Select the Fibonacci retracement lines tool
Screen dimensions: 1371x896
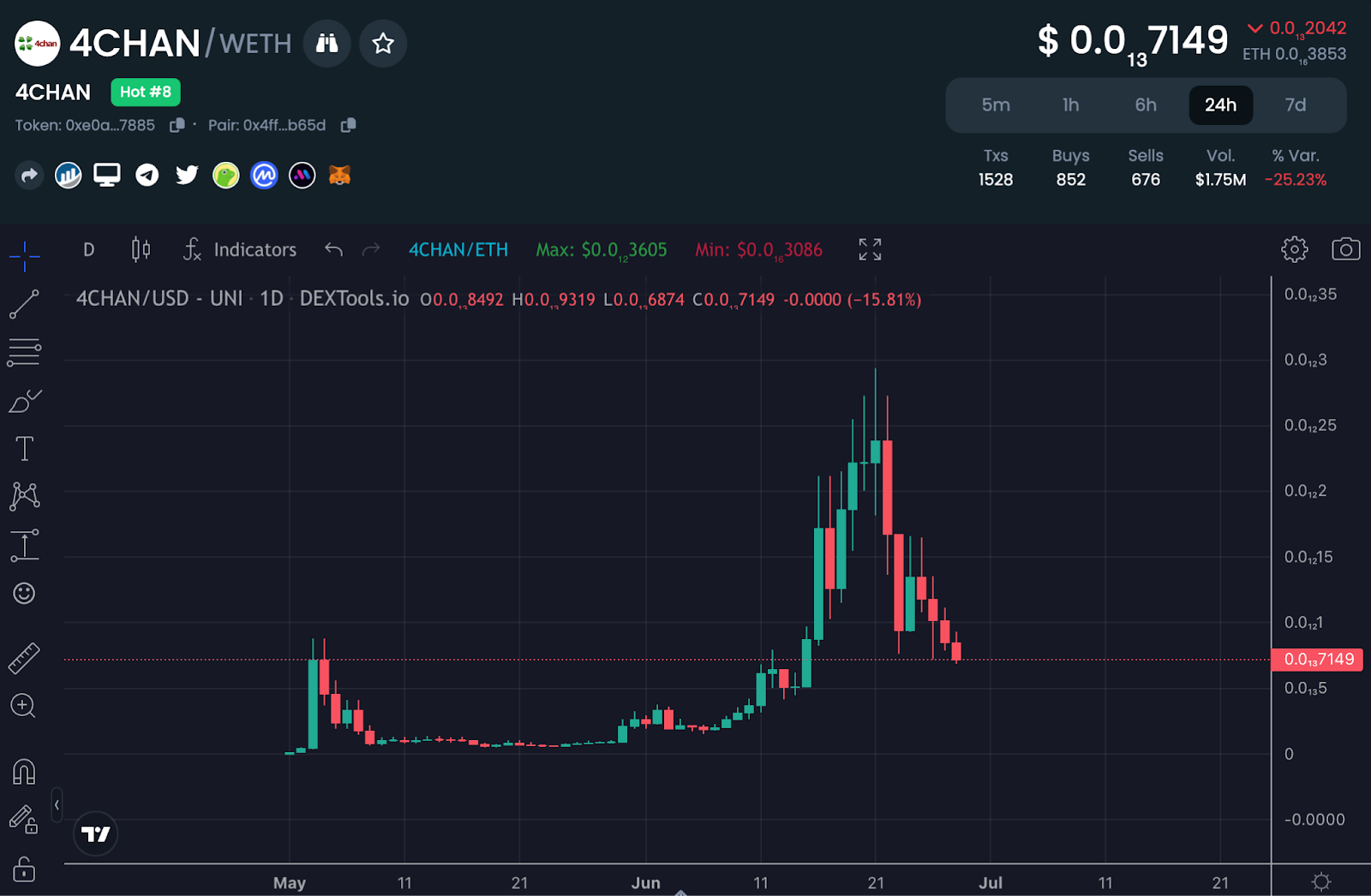click(x=25, y=352)
